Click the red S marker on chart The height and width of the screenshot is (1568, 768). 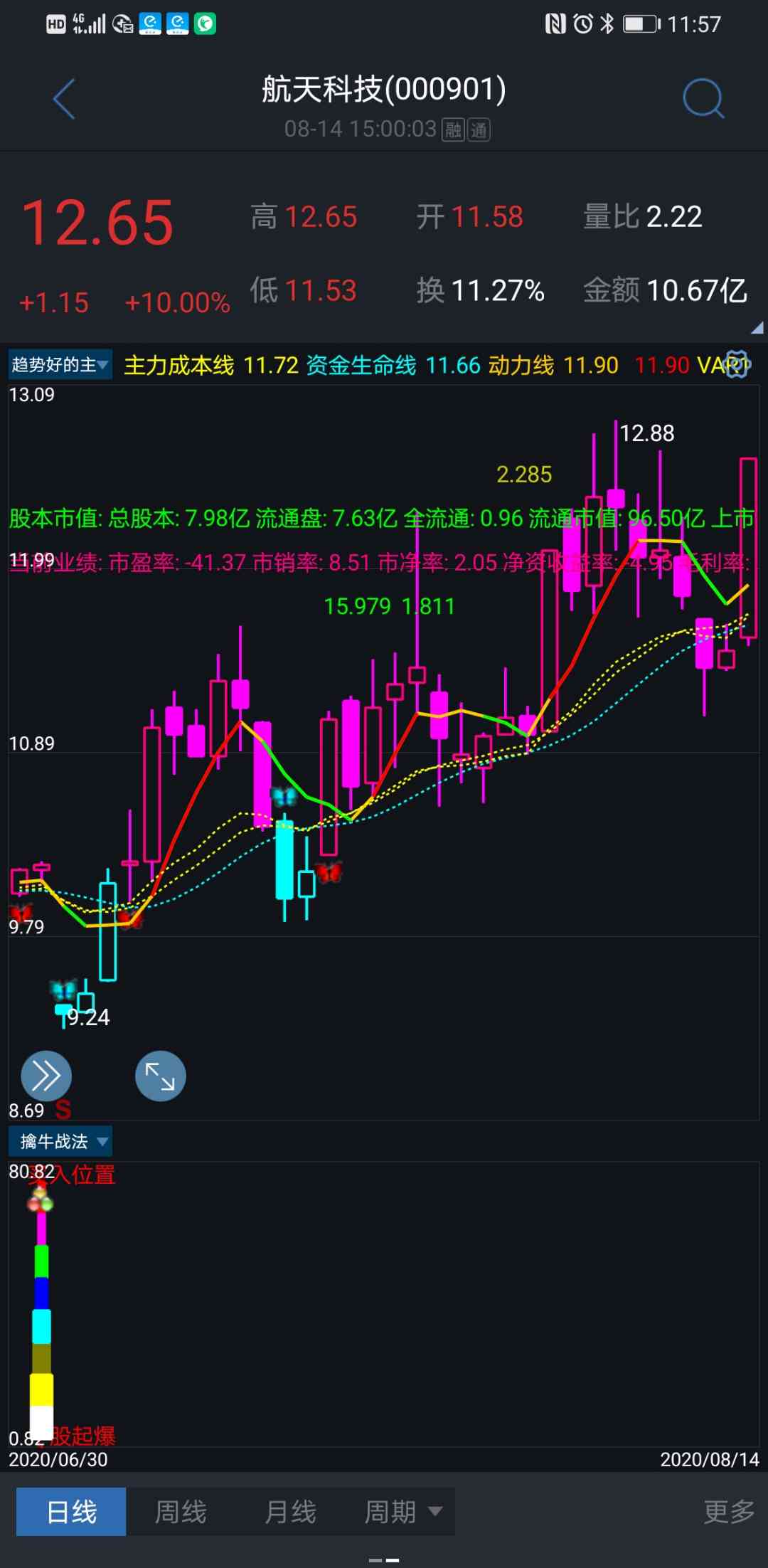tap(63, 1109)
